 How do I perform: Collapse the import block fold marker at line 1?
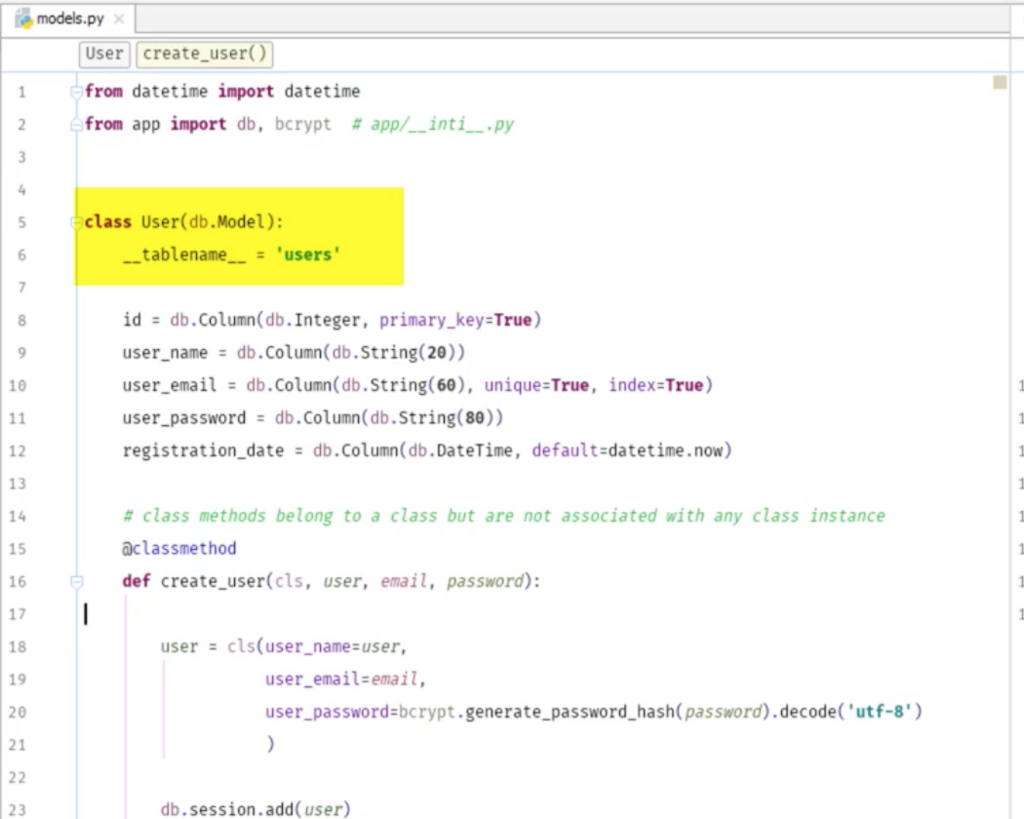pyautogui.click(x=76, y=91)
